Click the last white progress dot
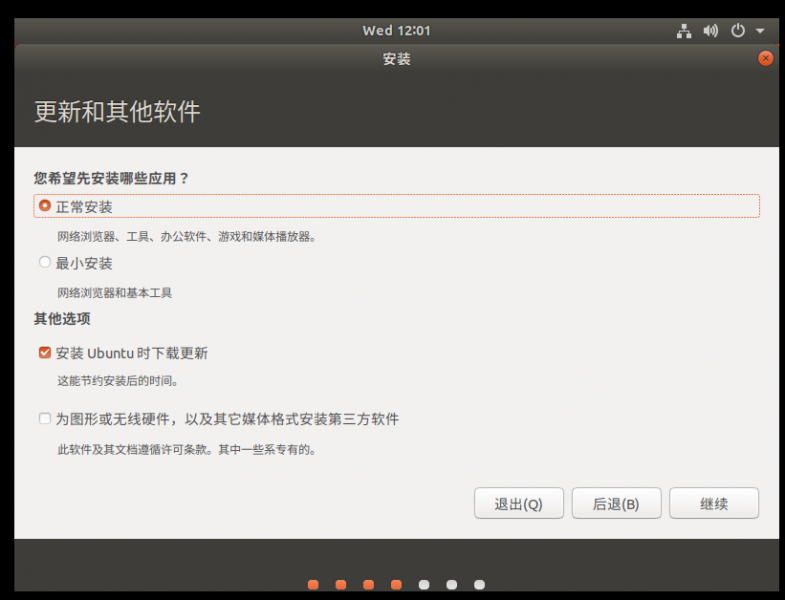The image size is (785, 600). click(479, 584)
